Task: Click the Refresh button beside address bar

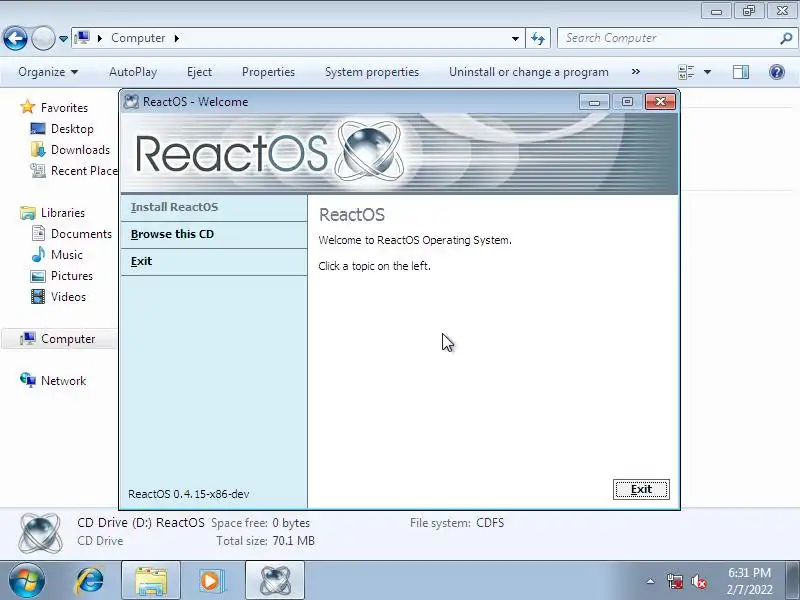Action: click(538, 38)
